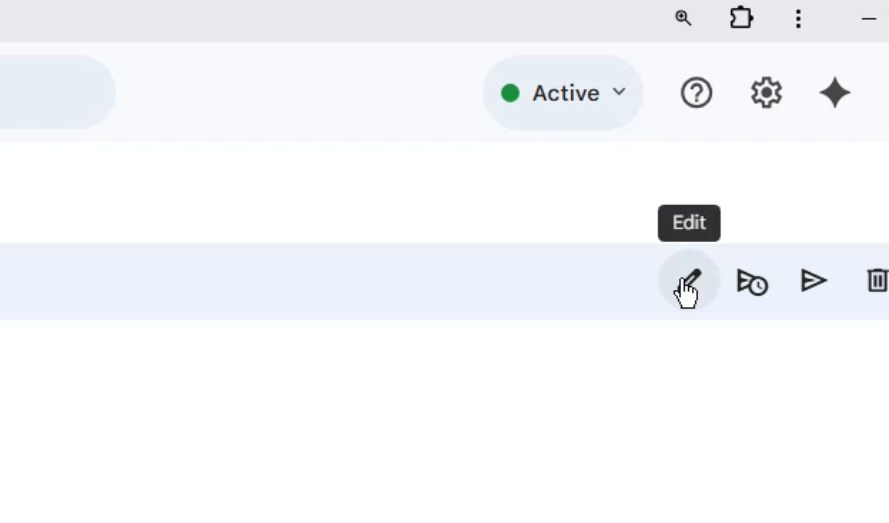889x523 pixels.
Task: Launch the Gemini sparkle icon
Action: click(835, 93)
